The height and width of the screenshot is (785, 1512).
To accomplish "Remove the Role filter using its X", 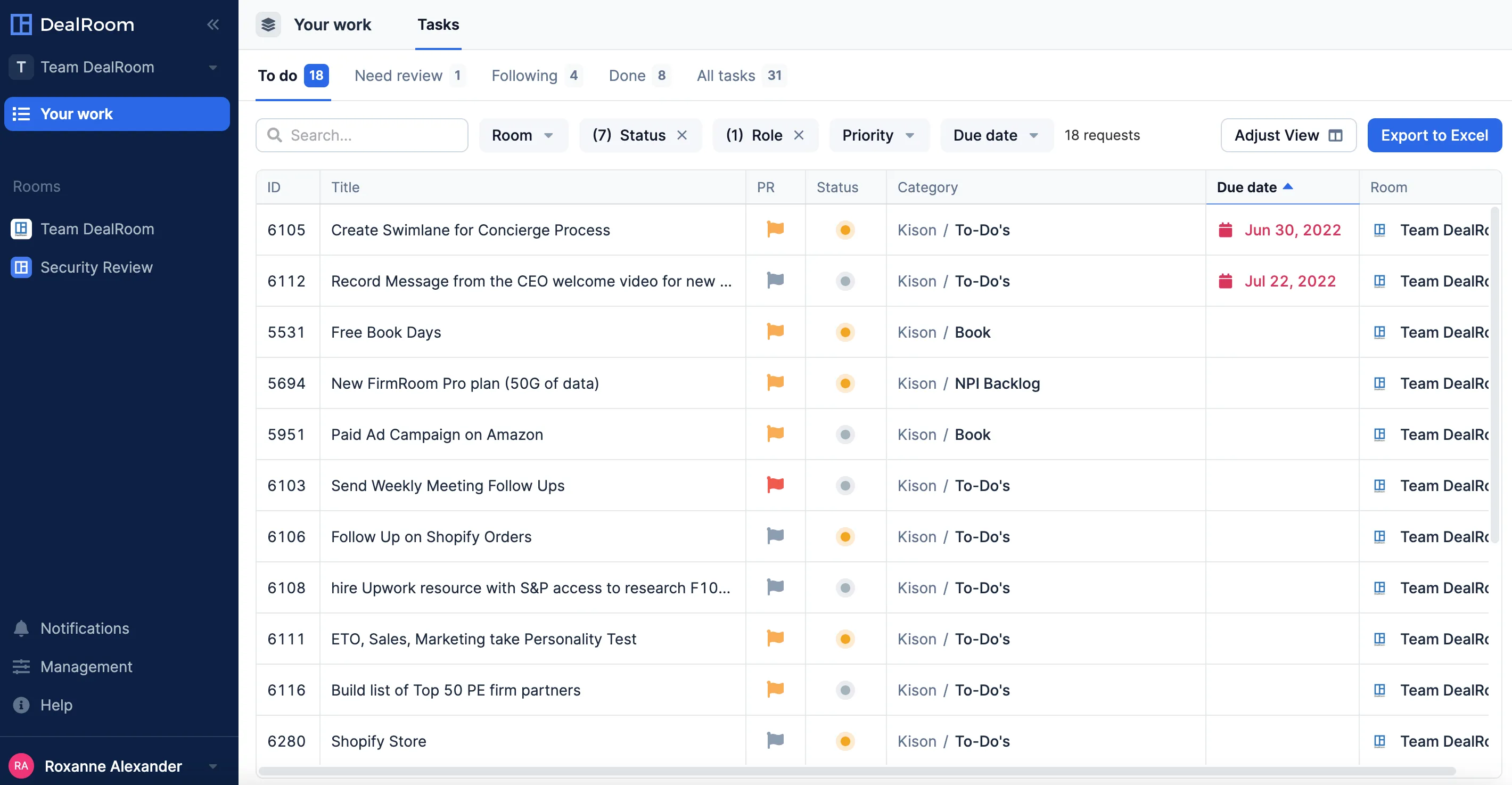I will click(798, 135).
